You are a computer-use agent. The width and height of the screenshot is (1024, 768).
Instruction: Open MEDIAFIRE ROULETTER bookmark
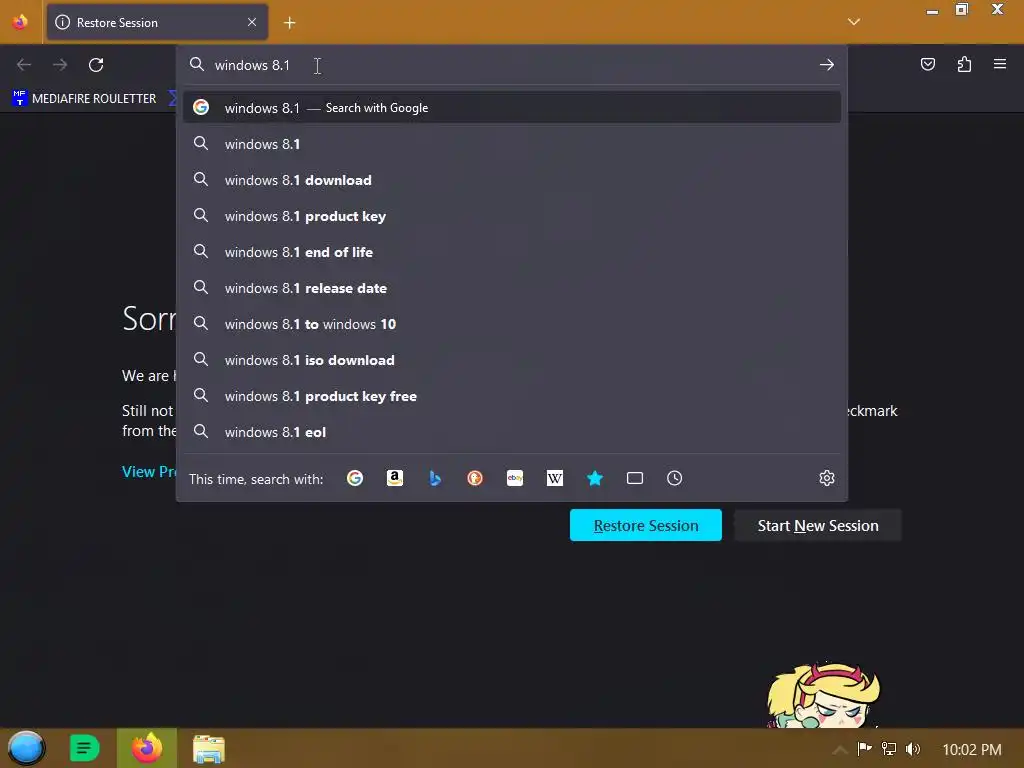(84, 99)
